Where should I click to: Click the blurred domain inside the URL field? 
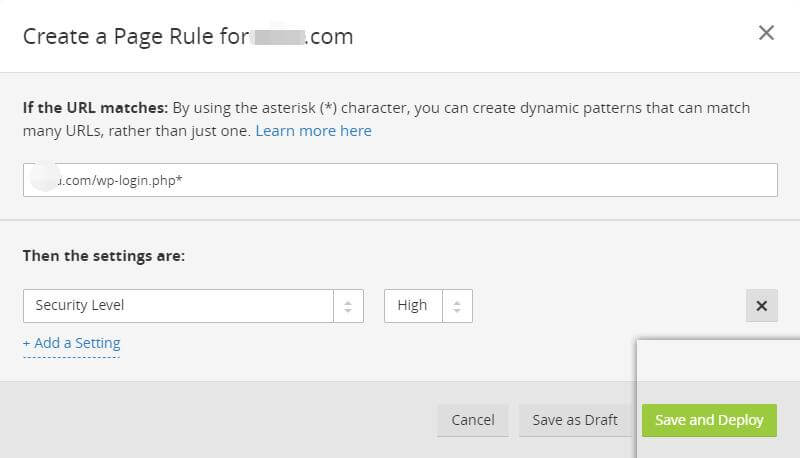click(46, 180)
